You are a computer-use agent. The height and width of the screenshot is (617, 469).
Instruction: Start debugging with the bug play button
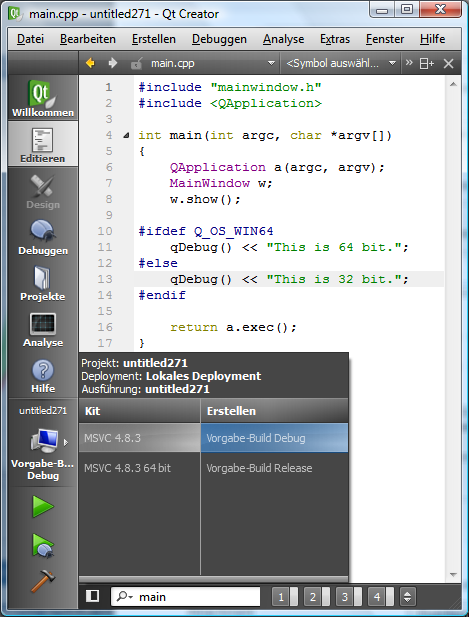click(42, 545)
